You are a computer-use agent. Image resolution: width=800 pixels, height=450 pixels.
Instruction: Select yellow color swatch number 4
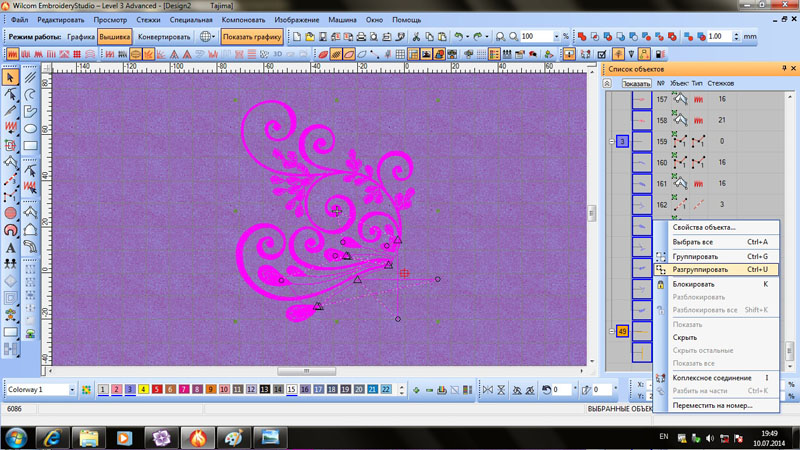click(143, 390)
